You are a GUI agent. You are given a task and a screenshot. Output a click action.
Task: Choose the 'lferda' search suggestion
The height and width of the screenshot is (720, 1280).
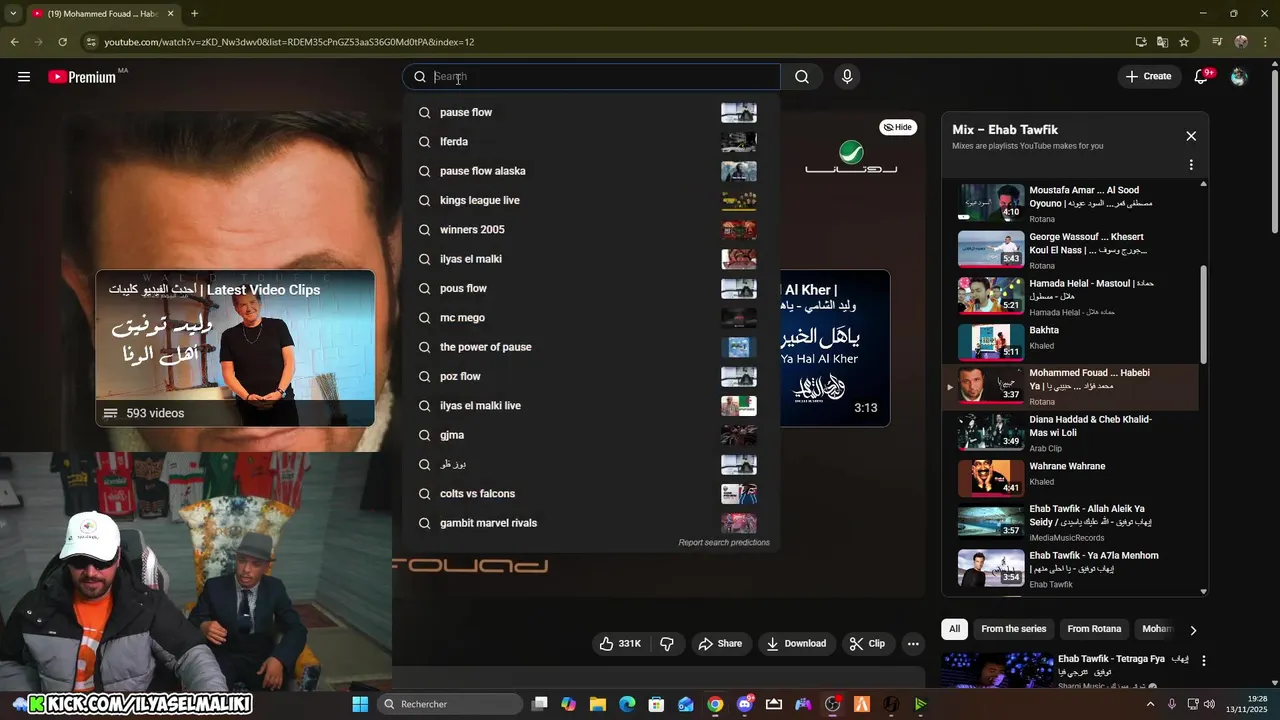pyautogui.click(x=590, y=142)
